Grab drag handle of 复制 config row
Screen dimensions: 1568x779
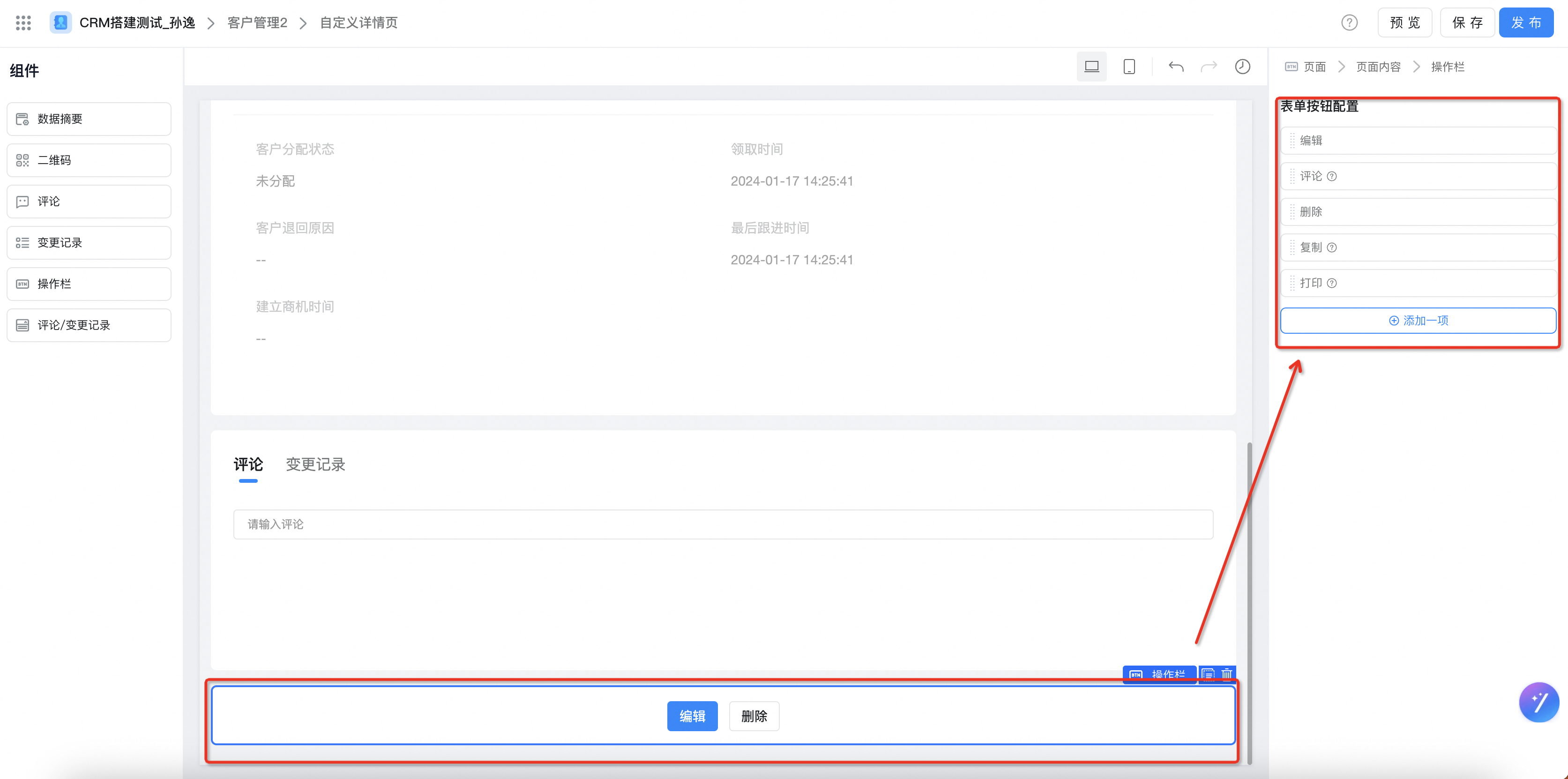(x=1292, y=247)
